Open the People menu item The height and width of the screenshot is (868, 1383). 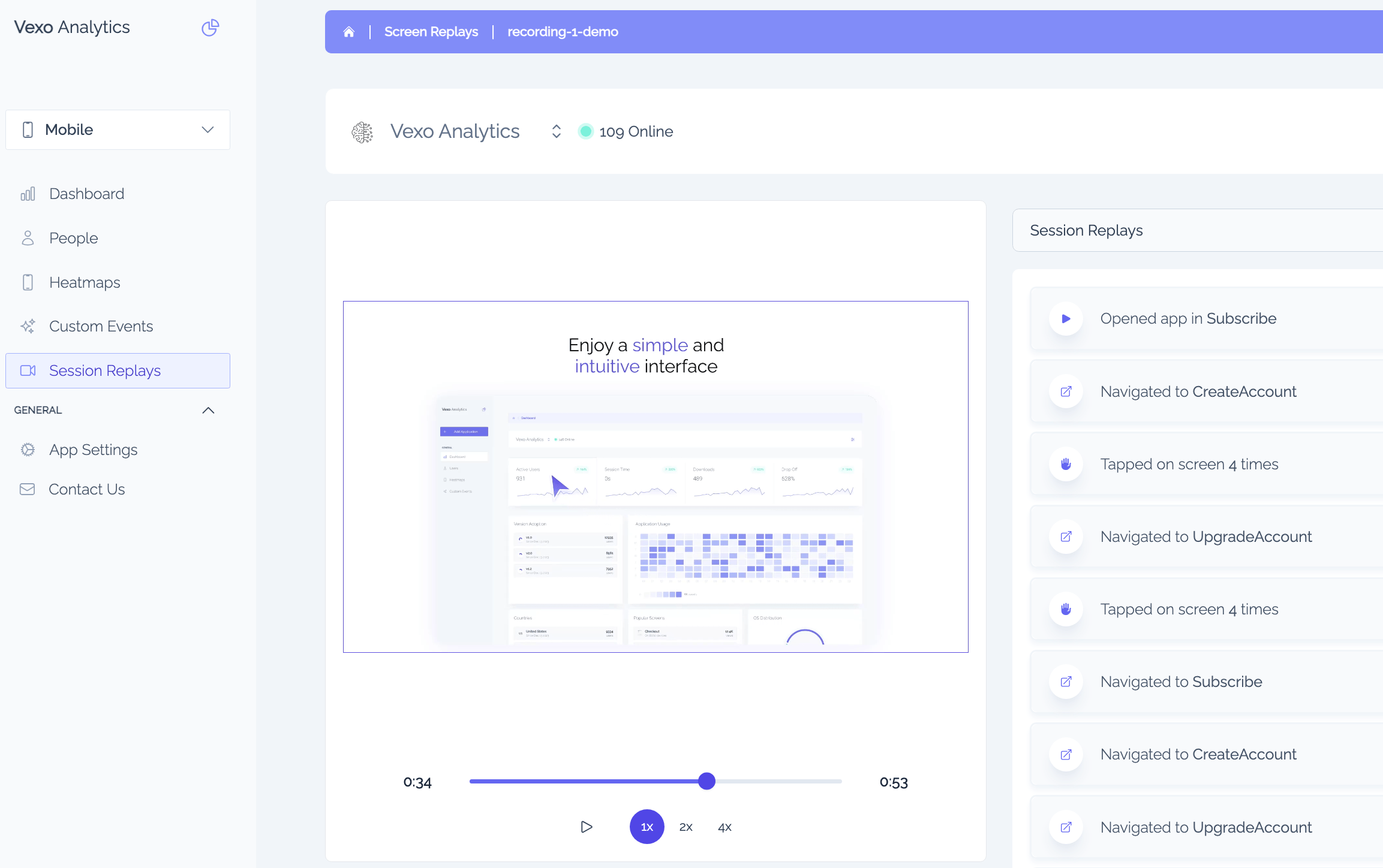(x=73, y=238)
